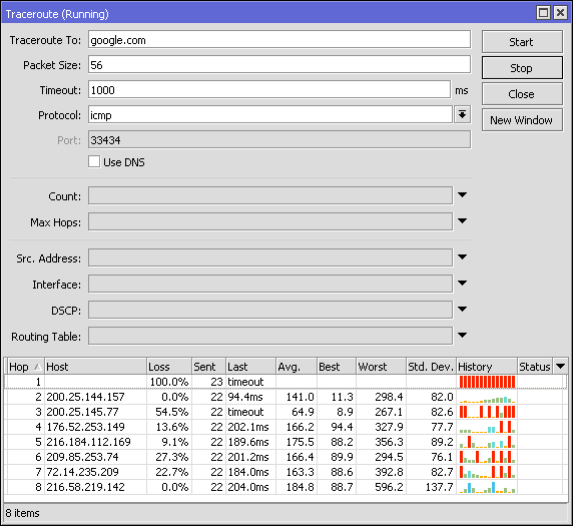573x526 pixels.
Task: Select host 200.25.144.157
Action: click(x=85, y=397)
